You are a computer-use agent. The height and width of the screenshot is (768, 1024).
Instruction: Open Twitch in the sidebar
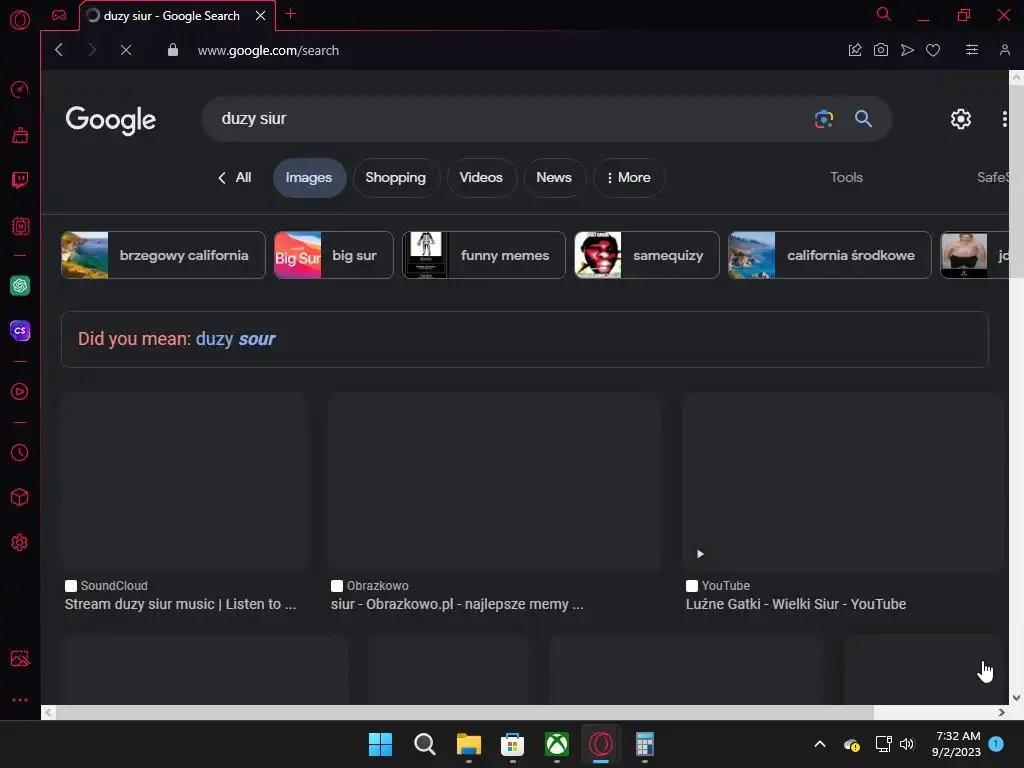click(x=20, y=180)
